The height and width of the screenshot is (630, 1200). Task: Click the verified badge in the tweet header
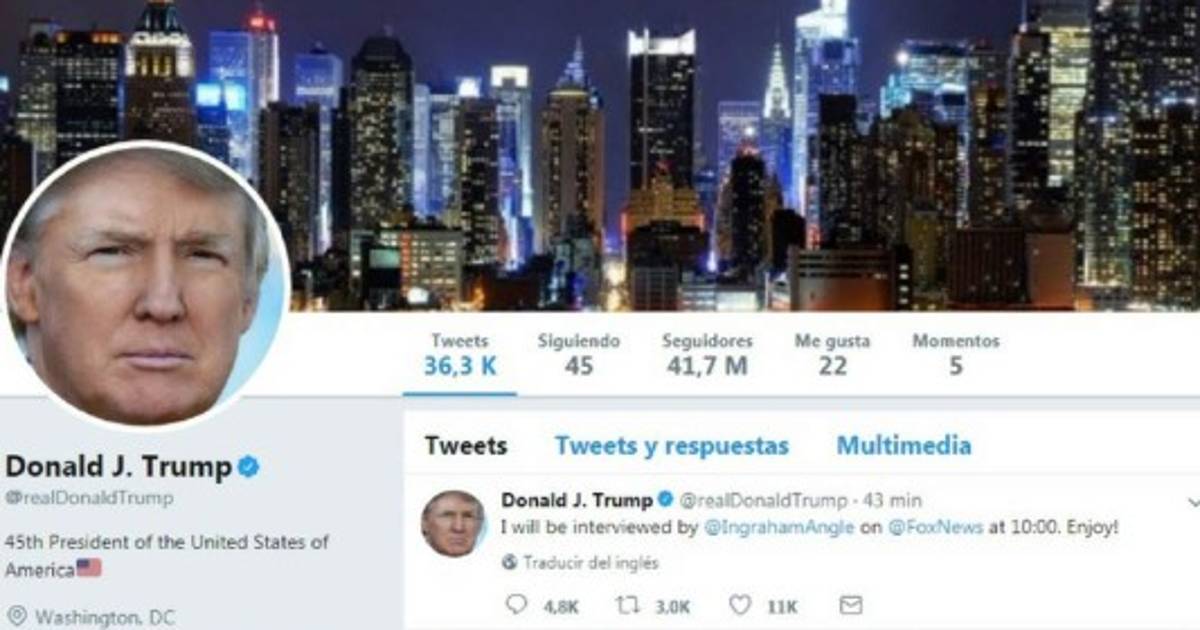click(x=664, y=499)
